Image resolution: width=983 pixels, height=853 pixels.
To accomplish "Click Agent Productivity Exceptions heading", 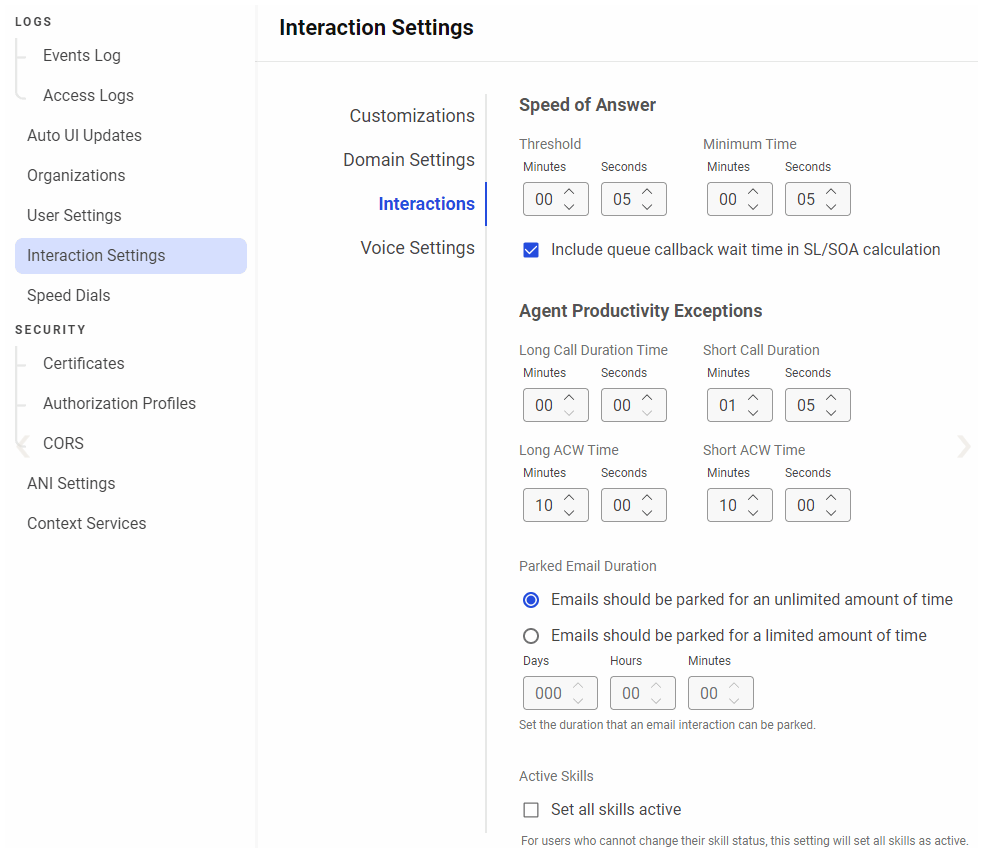I will pyautogui.click(x=641, y=311).
